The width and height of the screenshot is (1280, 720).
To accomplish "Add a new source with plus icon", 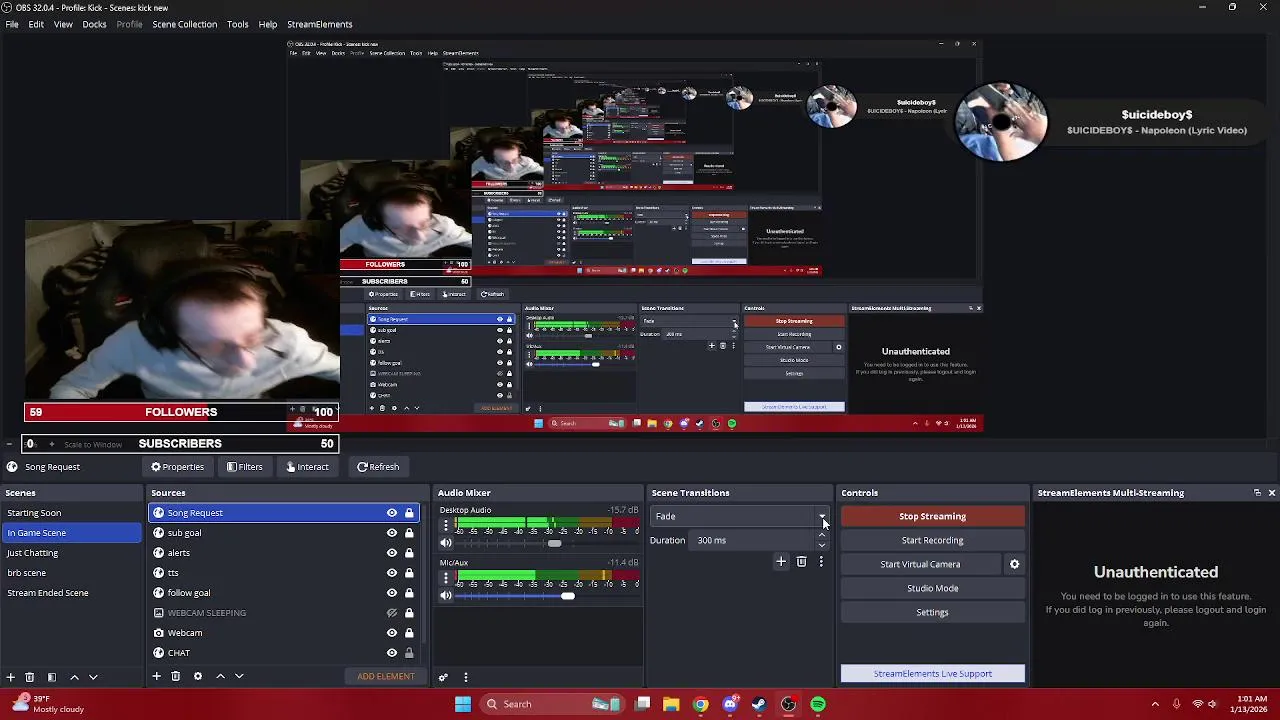I will pos(156,677).
